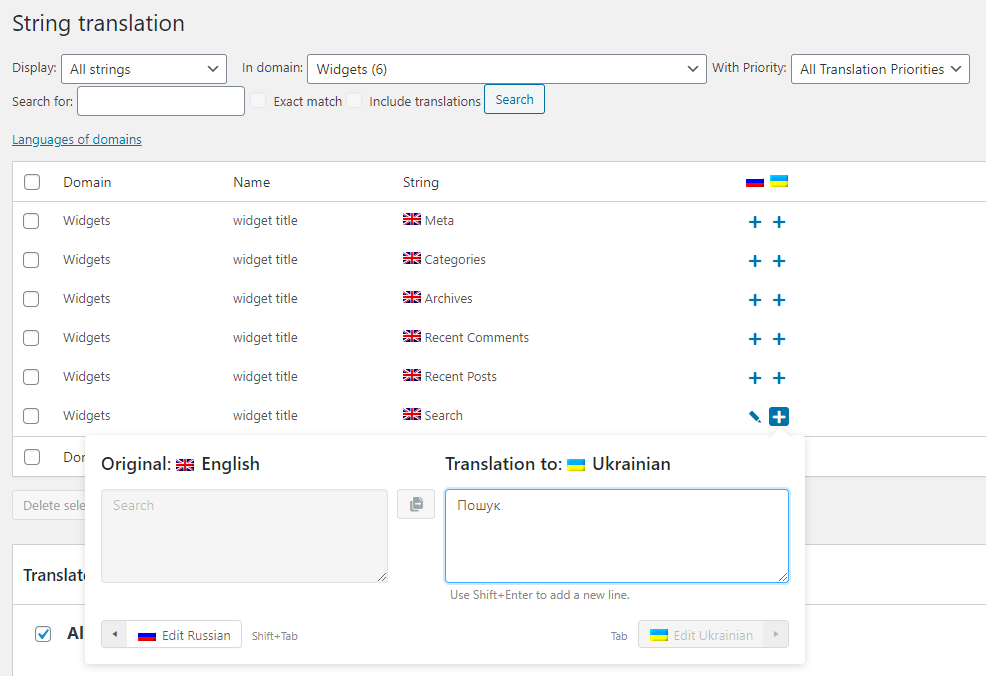Screen dimensions: 986x676
Task: Click Edit Russian button
Action: click(172, 634)
